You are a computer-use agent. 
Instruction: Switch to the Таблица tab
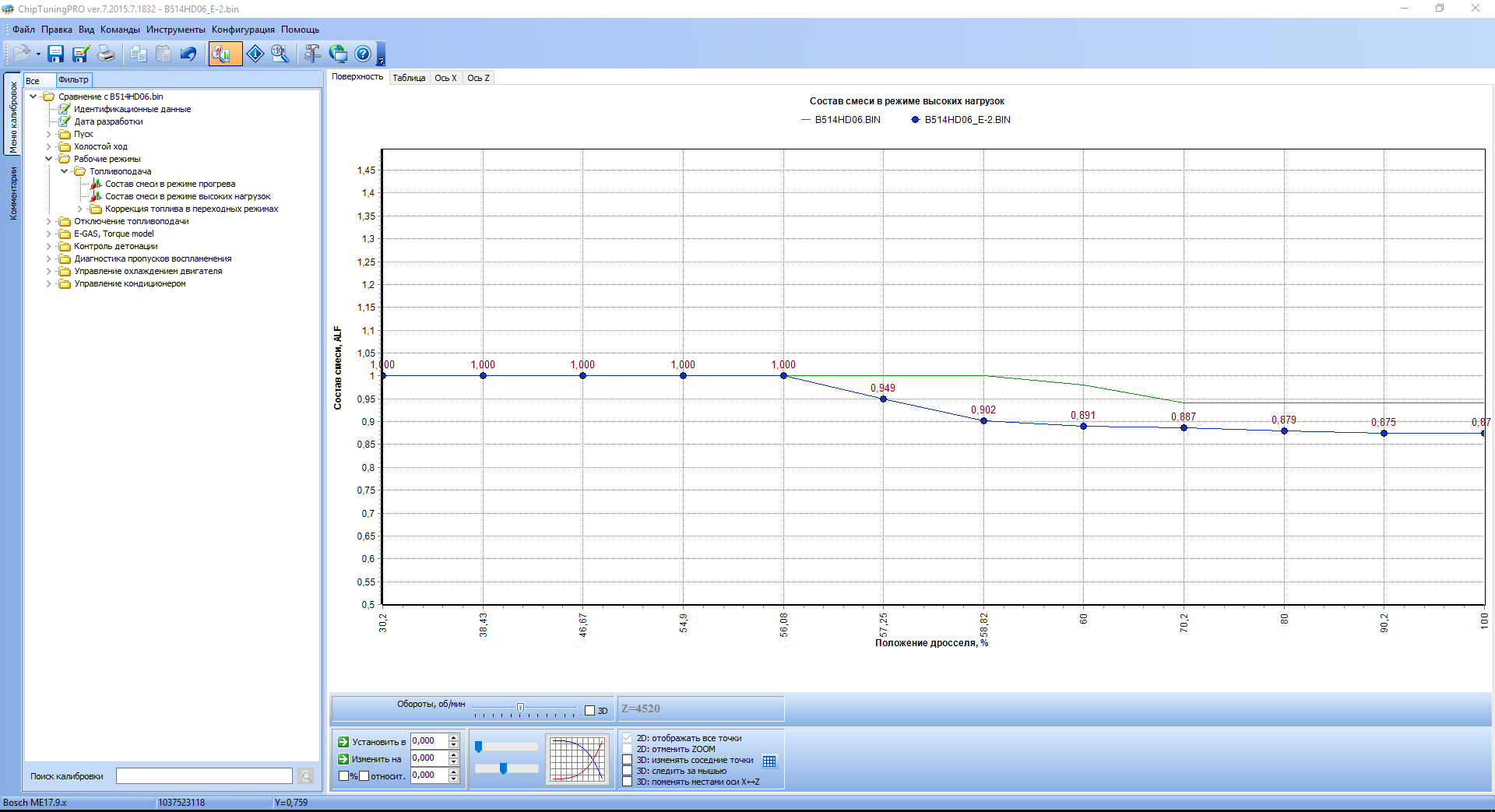tap(409, 78)
